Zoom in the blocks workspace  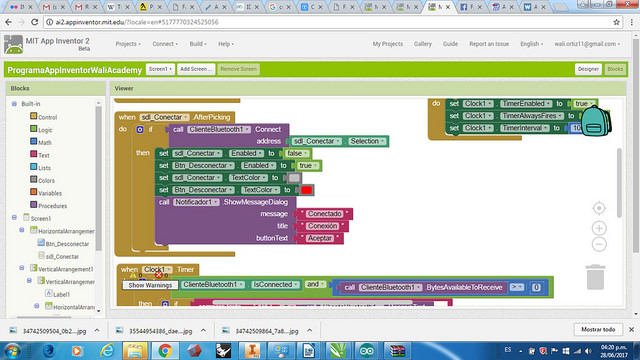point(599,228)
